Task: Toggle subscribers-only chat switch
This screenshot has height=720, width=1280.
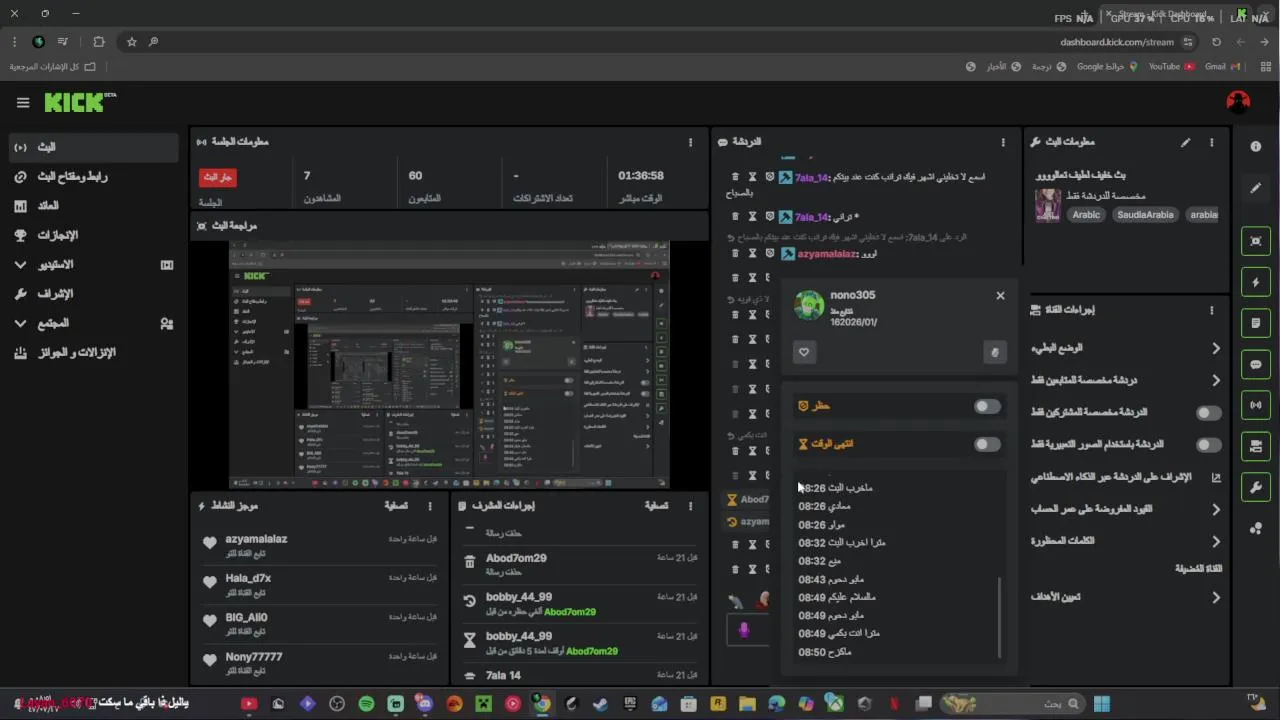Action: click(1209, 412)
